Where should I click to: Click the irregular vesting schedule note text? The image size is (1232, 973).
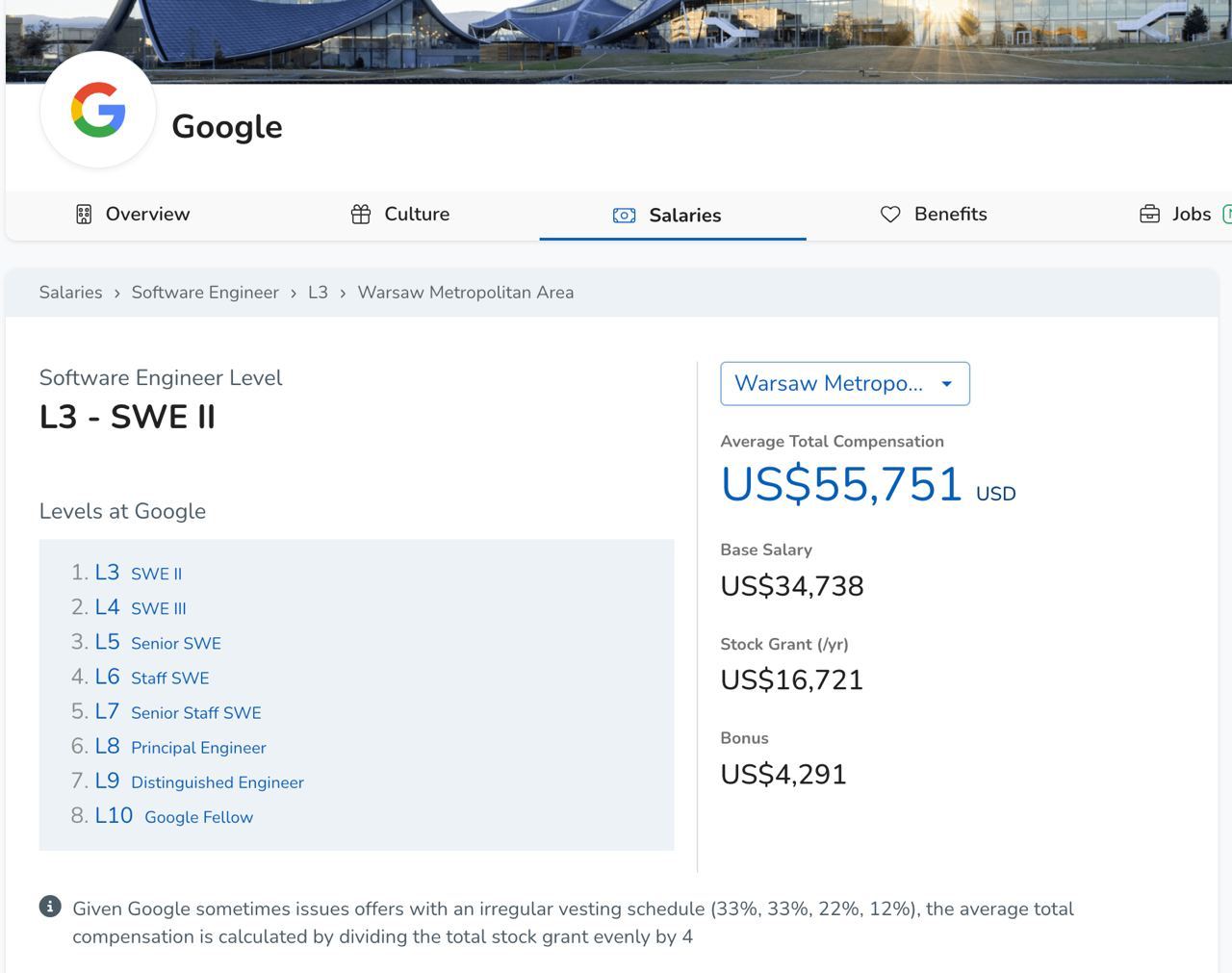(x=573, y=922)
